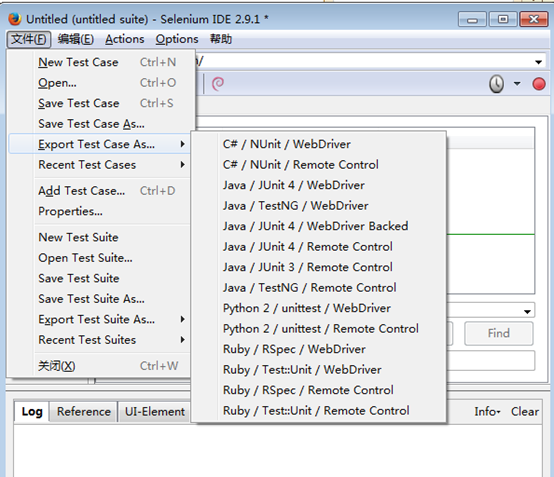Image resolution: width=554 pixels, height=477 pixels.
Task: Open the dropdown arrow next to clock icon
Action: [x=517, y=84]
